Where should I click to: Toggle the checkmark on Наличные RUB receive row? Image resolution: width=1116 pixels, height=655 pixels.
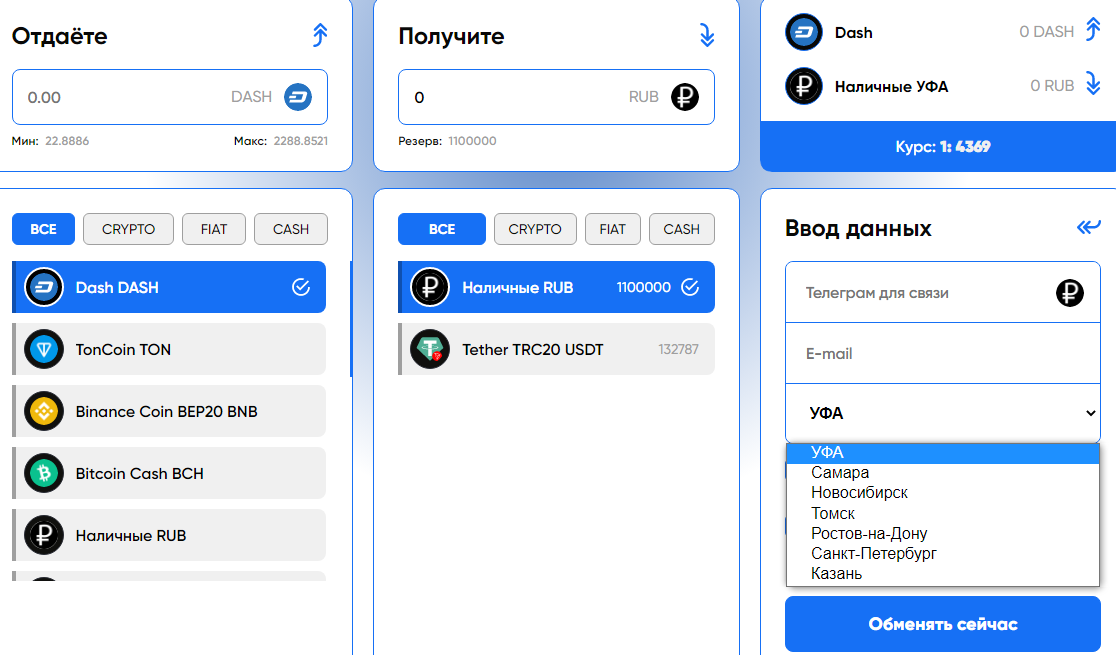[x=690, y=287]
